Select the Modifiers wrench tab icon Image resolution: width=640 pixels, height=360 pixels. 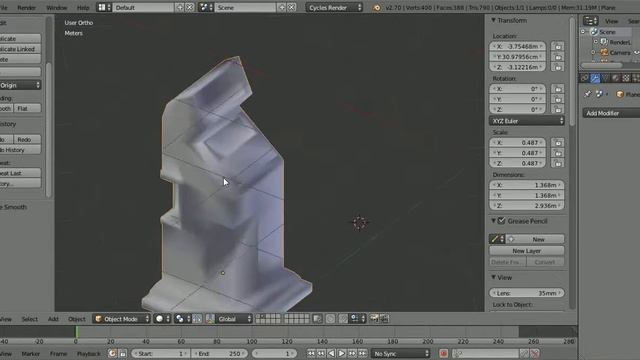tap(595, 78)
